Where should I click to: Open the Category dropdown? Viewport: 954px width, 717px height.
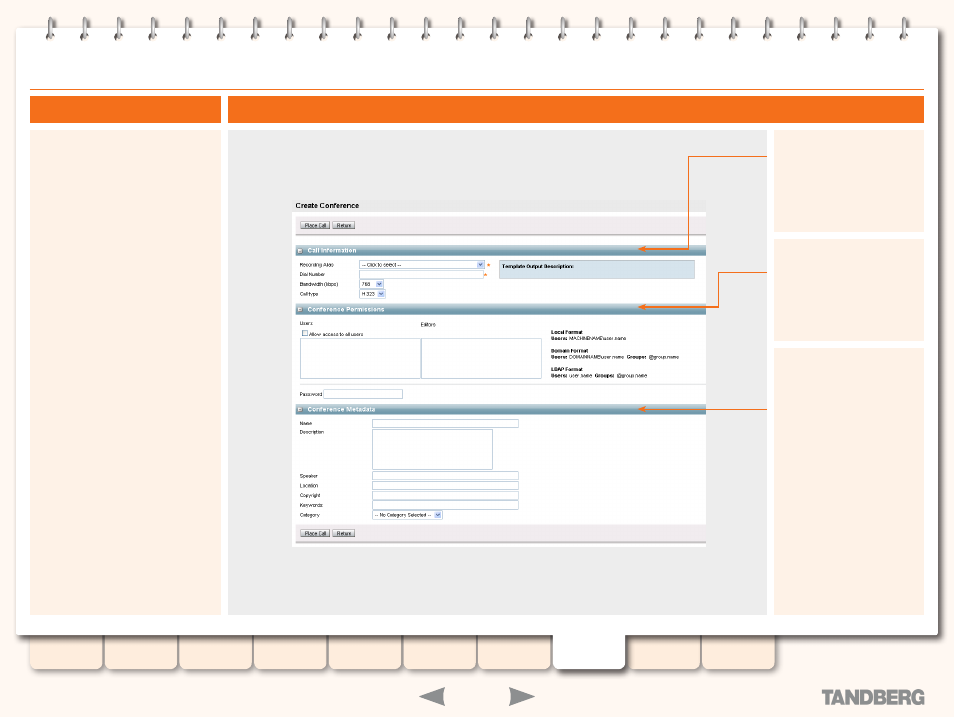[407, 515]
